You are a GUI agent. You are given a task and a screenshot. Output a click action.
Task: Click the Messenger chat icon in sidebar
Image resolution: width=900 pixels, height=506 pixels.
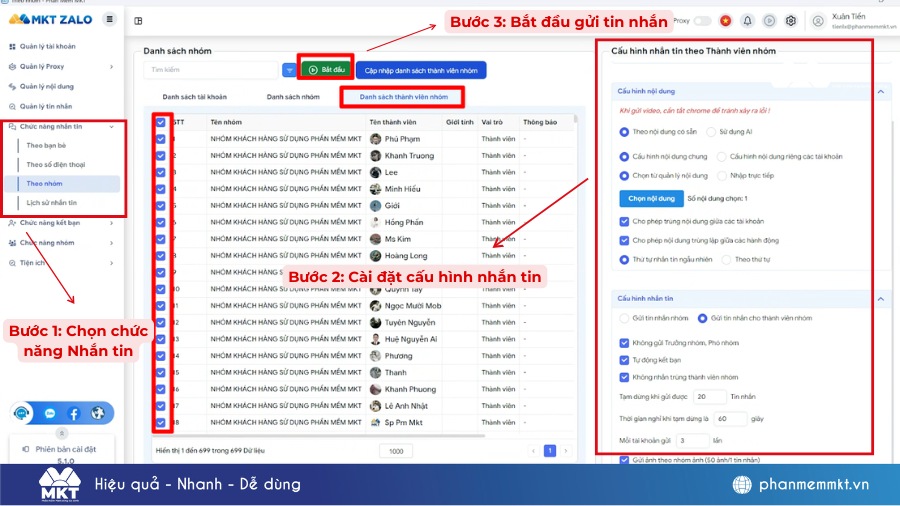[50, 413]
